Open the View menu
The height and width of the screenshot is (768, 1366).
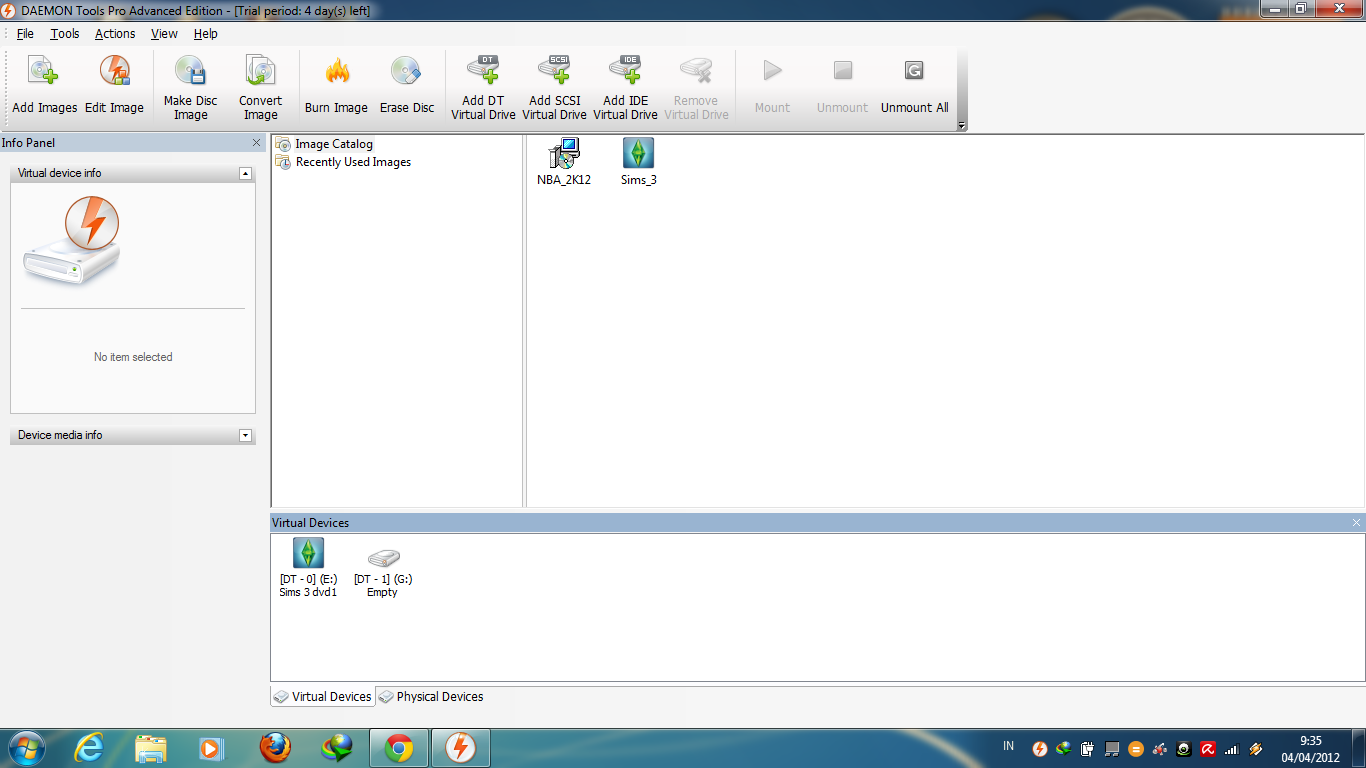coord(164,33)
